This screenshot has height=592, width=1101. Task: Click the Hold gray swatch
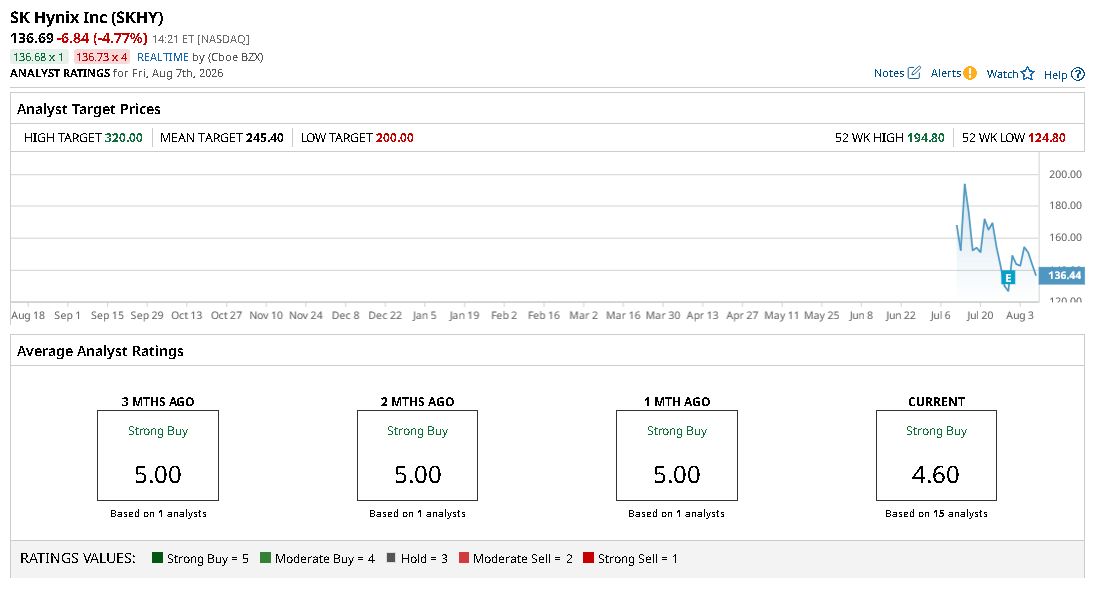click(x=391, y=558)
